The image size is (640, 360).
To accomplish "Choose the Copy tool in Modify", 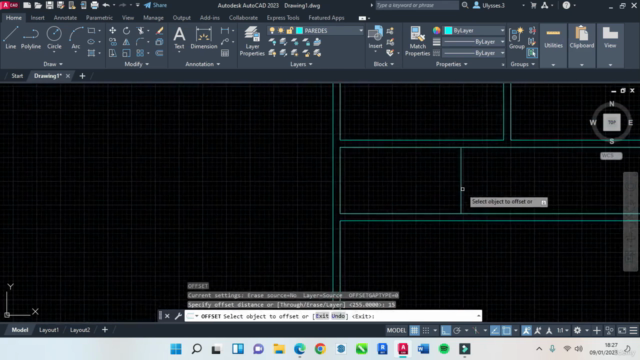I will click(x=113, y=42).
